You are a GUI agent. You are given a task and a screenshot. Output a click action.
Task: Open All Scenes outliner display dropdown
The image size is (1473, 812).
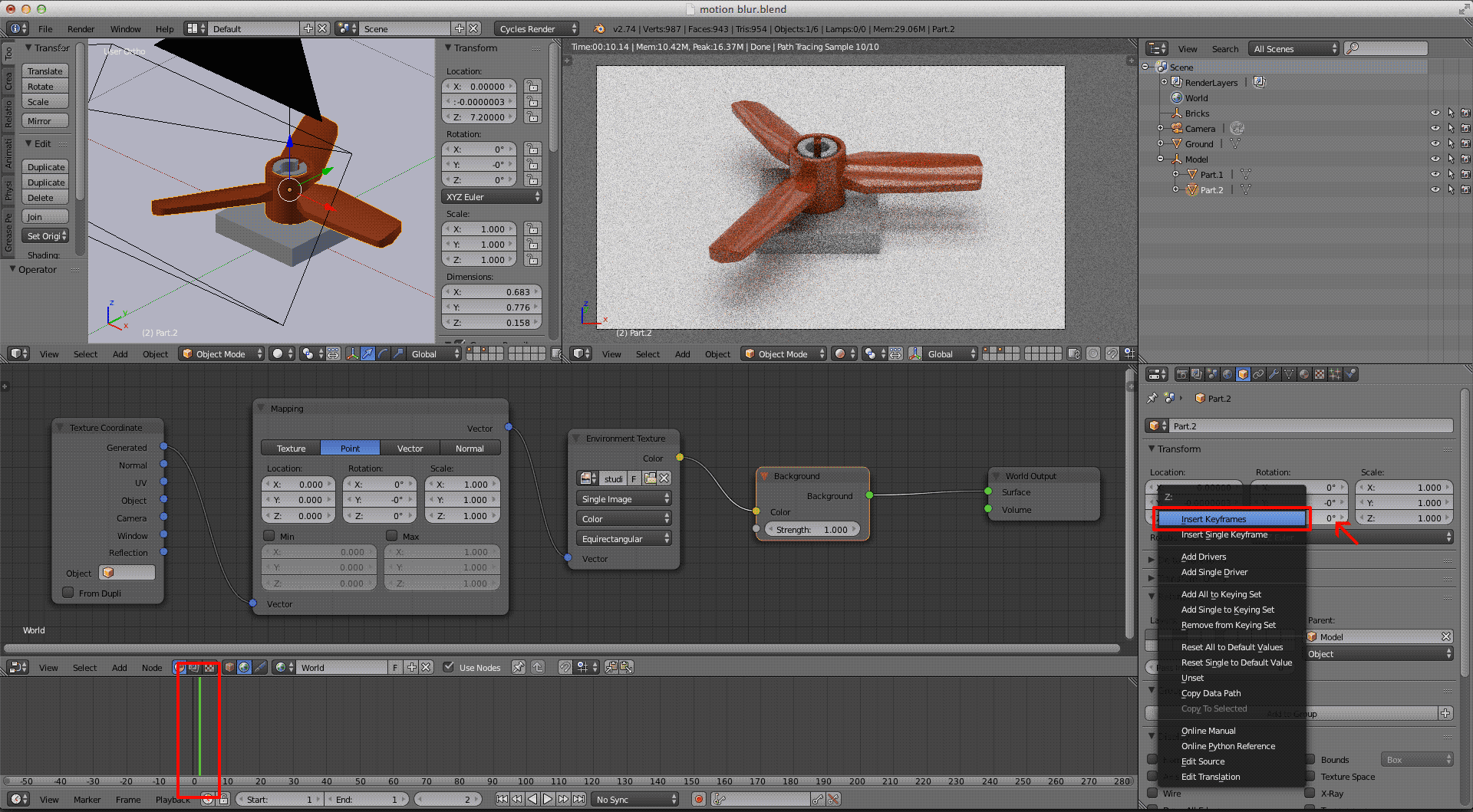point(1293,48)
